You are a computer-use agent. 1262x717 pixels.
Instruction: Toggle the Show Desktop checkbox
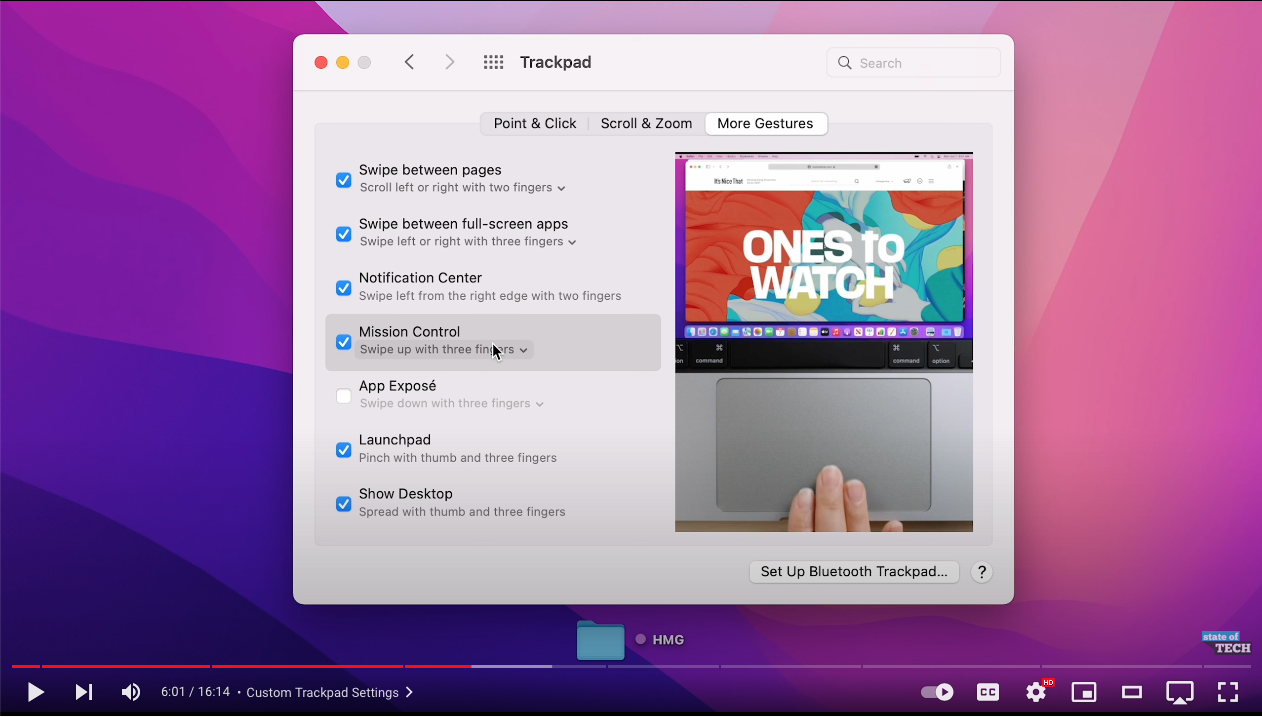click(343, 504)
